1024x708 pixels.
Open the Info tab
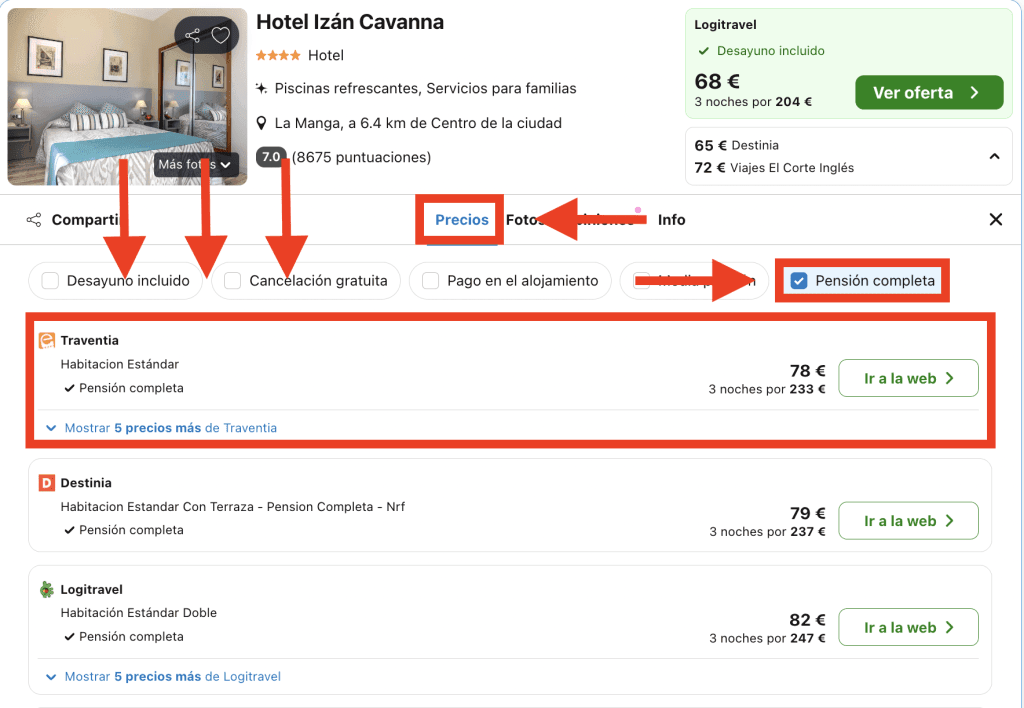(671, 220)
